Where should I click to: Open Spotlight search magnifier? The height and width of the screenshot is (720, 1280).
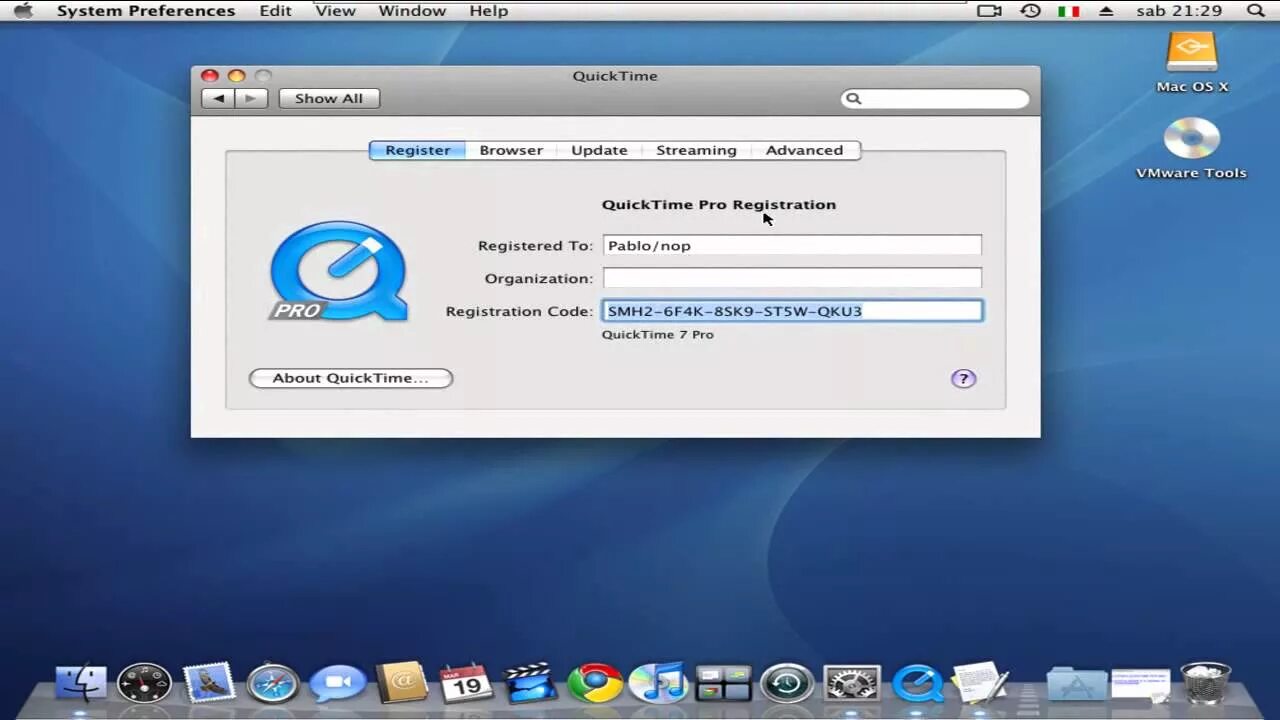1256,11
